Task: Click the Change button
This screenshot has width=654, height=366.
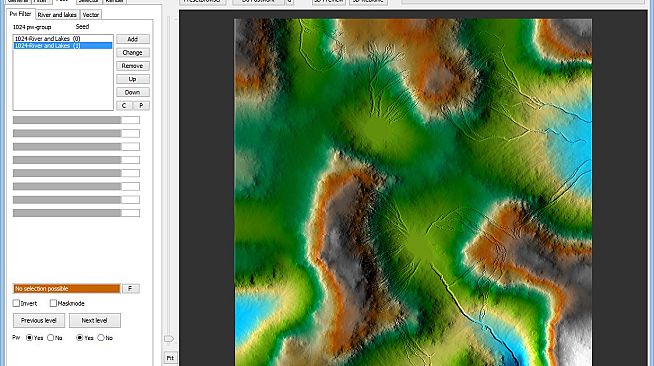Action: (x=133, y=53)
